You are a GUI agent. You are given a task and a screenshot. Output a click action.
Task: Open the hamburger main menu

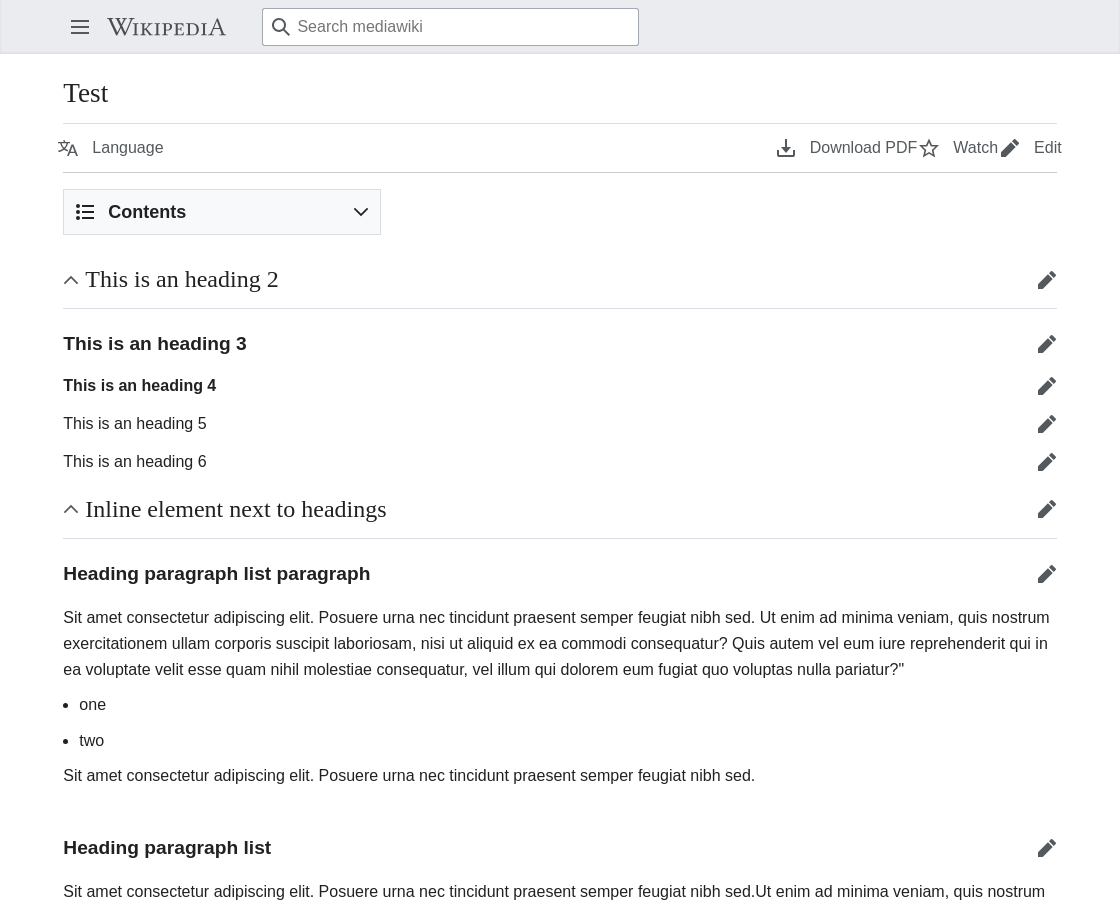coord(80,27)
